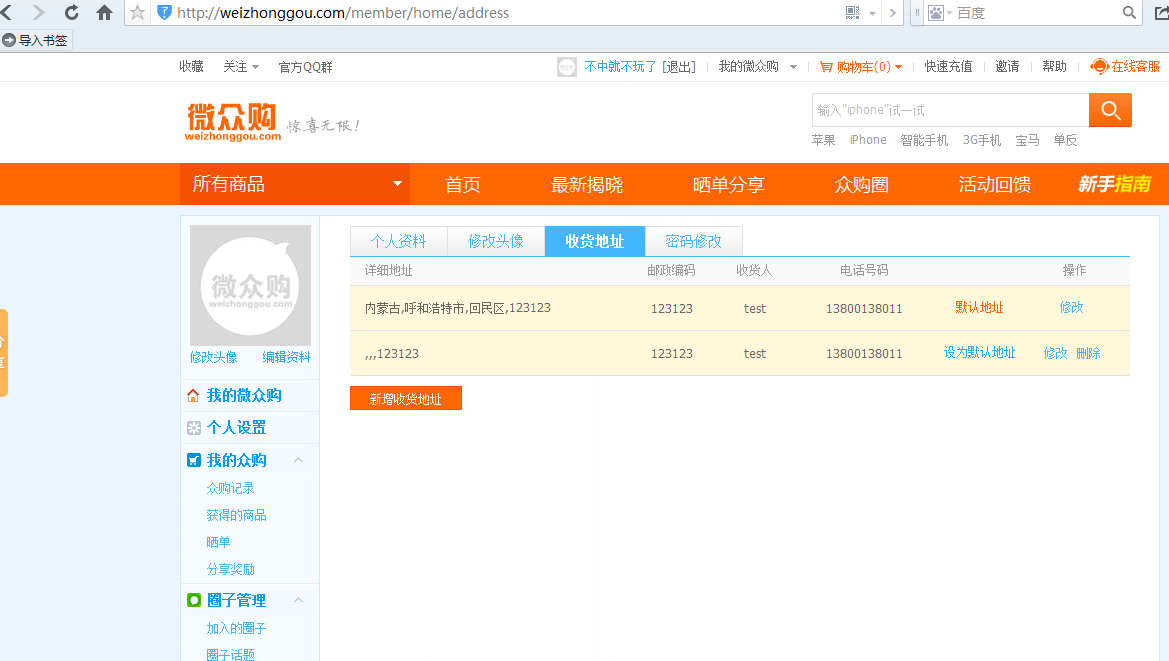Click 退出 logout link
Viewport: 1169px width, 661px height.
(x=679, y=67)
